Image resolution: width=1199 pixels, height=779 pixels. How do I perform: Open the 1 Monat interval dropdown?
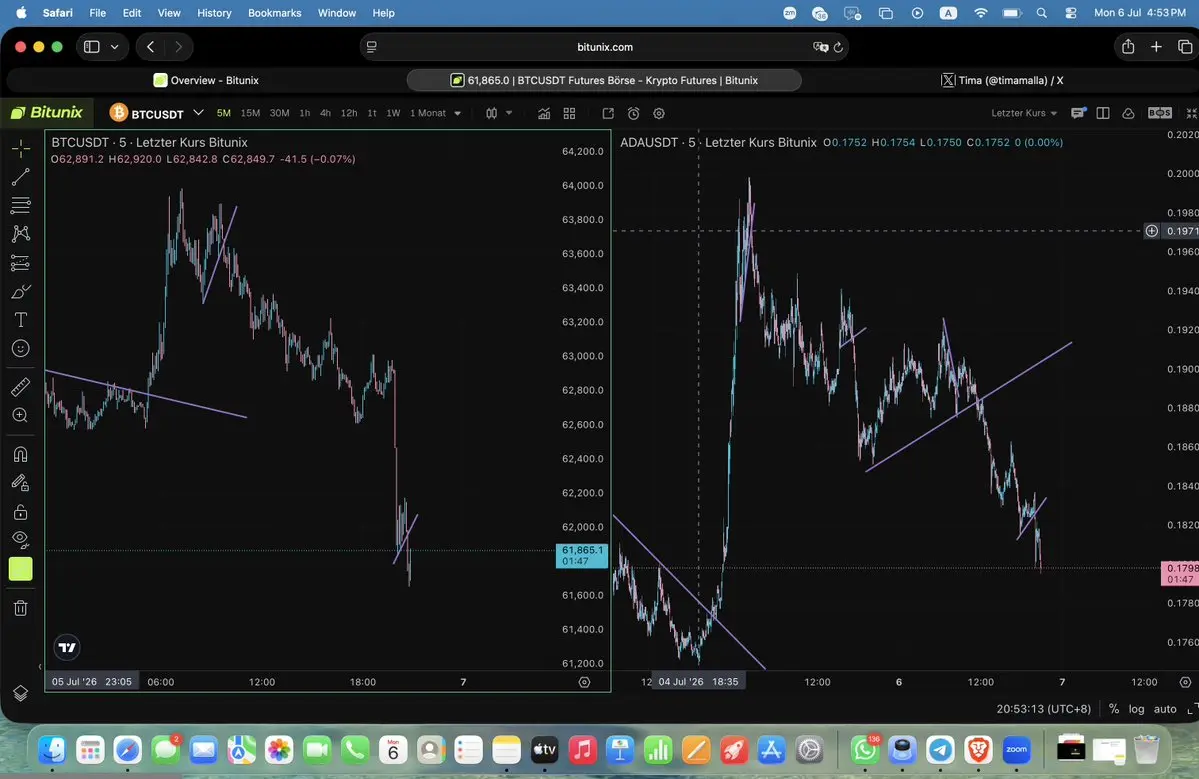(x=436, y=113)
